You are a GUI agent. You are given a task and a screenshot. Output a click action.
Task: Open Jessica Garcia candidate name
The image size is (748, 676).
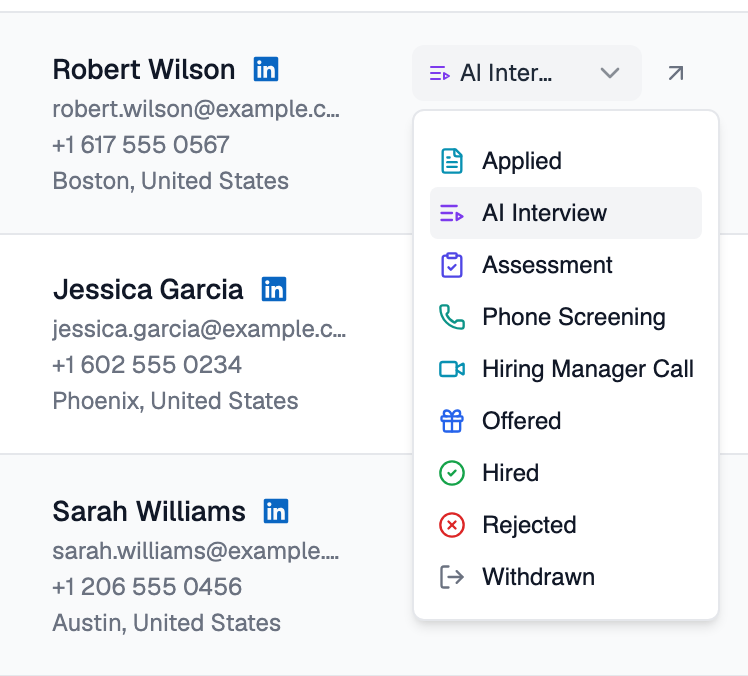tap(148, 290)
